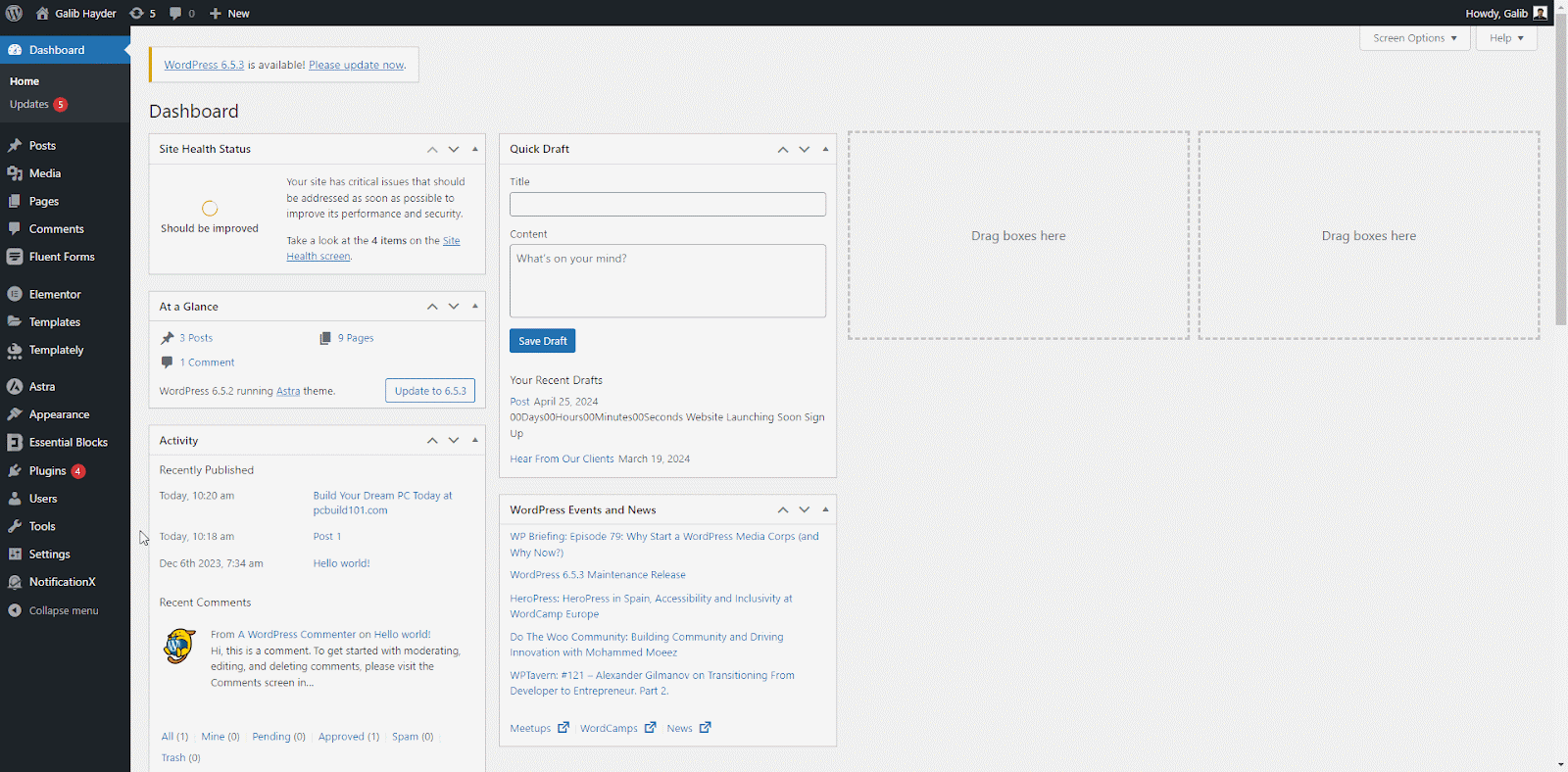Open the Help dropdown tab
Screen dimensions: 1568x772
pos(1506,38)
